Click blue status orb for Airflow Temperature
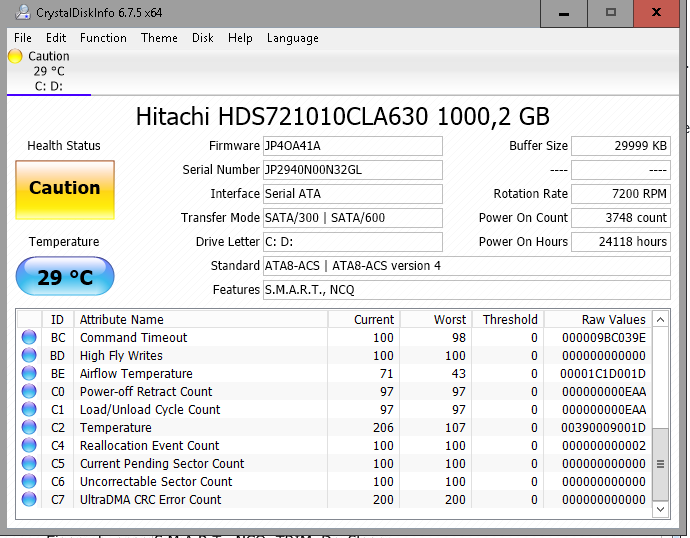Image resolution: width=690 pixels, height=538 pixels. tap(29, 373)
